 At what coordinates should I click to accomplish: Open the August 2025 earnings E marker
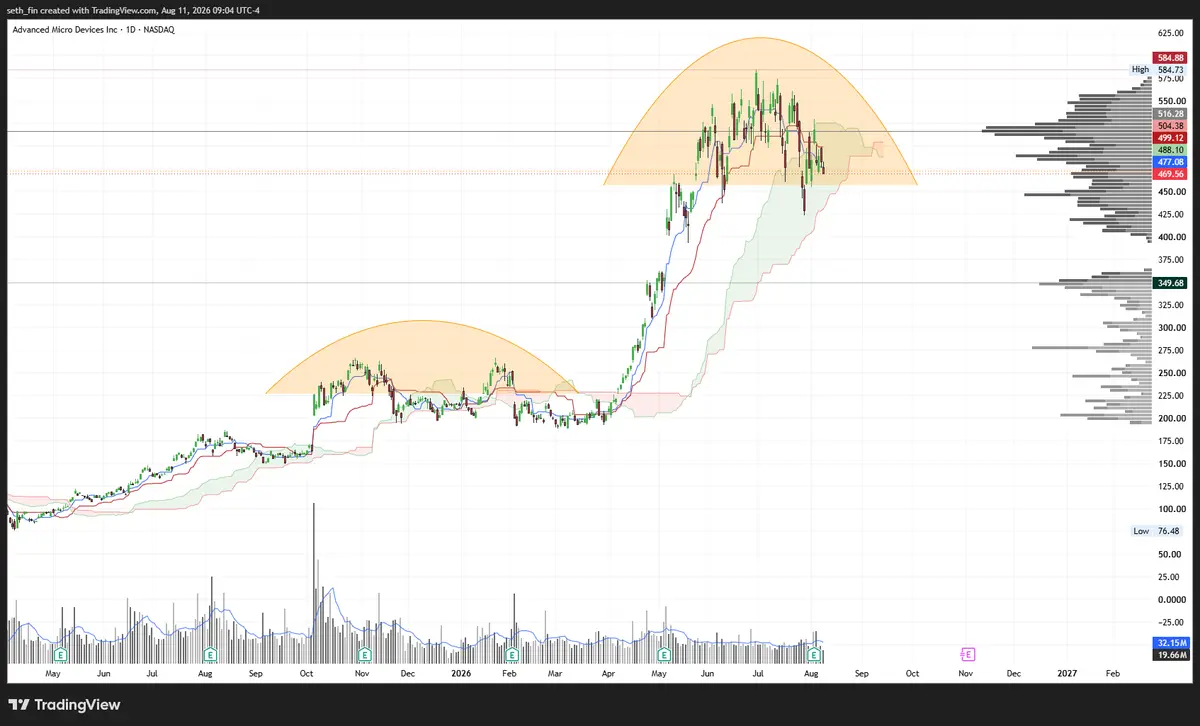pyautogui.click(x=211, y=655)
